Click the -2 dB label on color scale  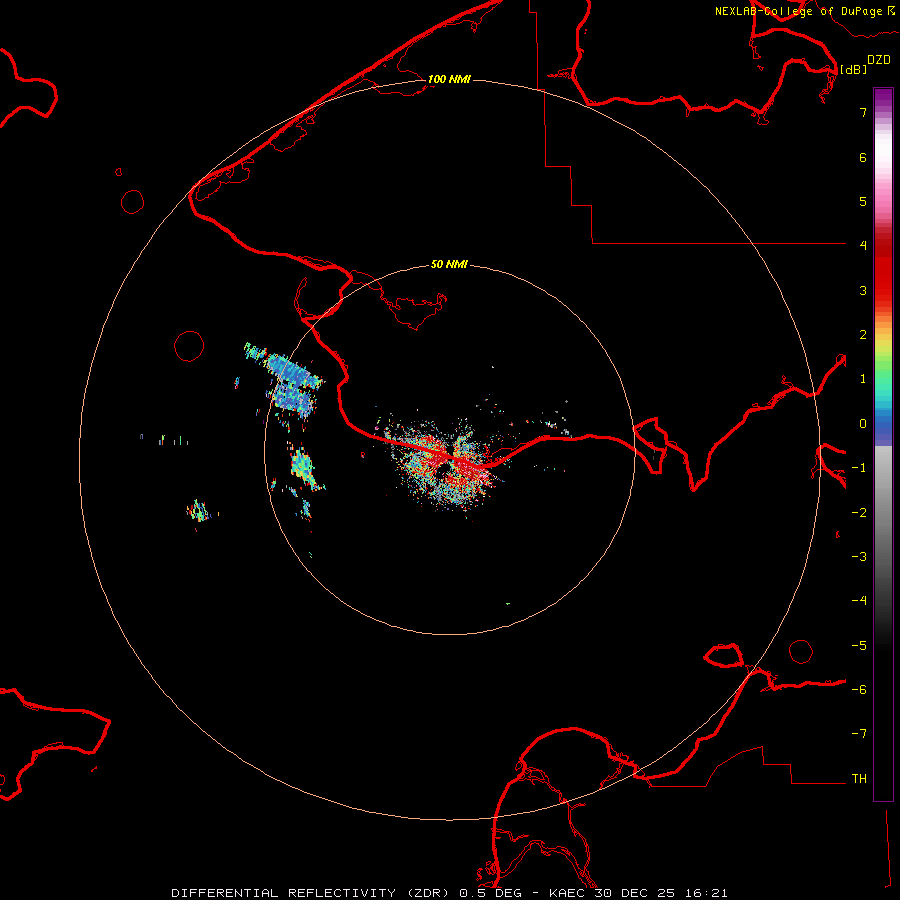(859, 513)
